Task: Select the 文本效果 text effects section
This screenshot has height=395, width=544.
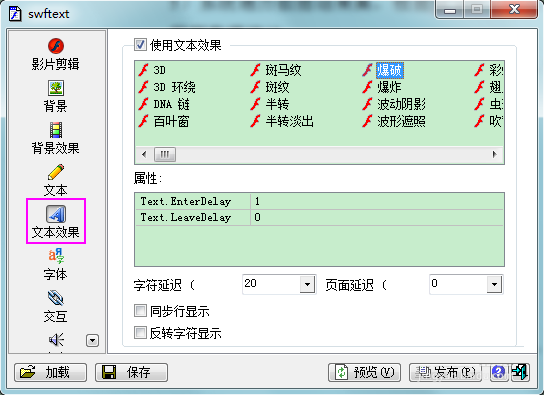Action: click(56, 222)
